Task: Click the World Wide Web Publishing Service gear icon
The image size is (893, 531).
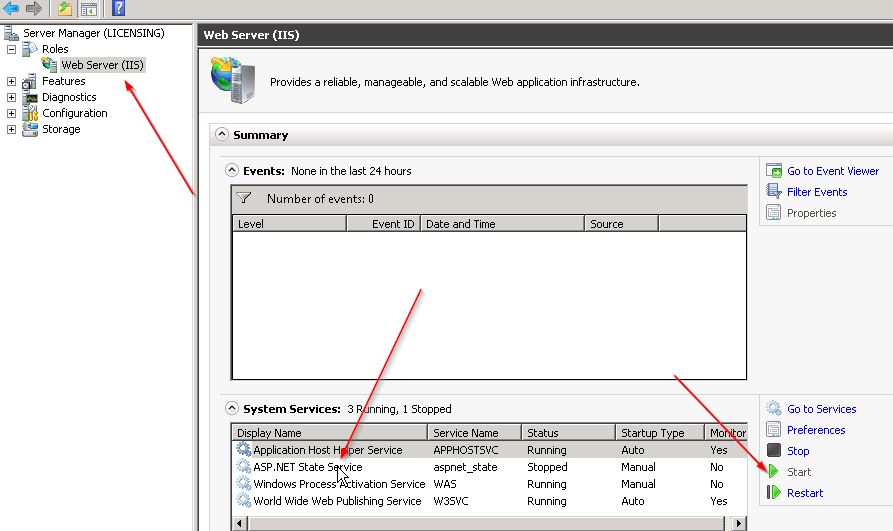Action: click(x=244, y=500)
